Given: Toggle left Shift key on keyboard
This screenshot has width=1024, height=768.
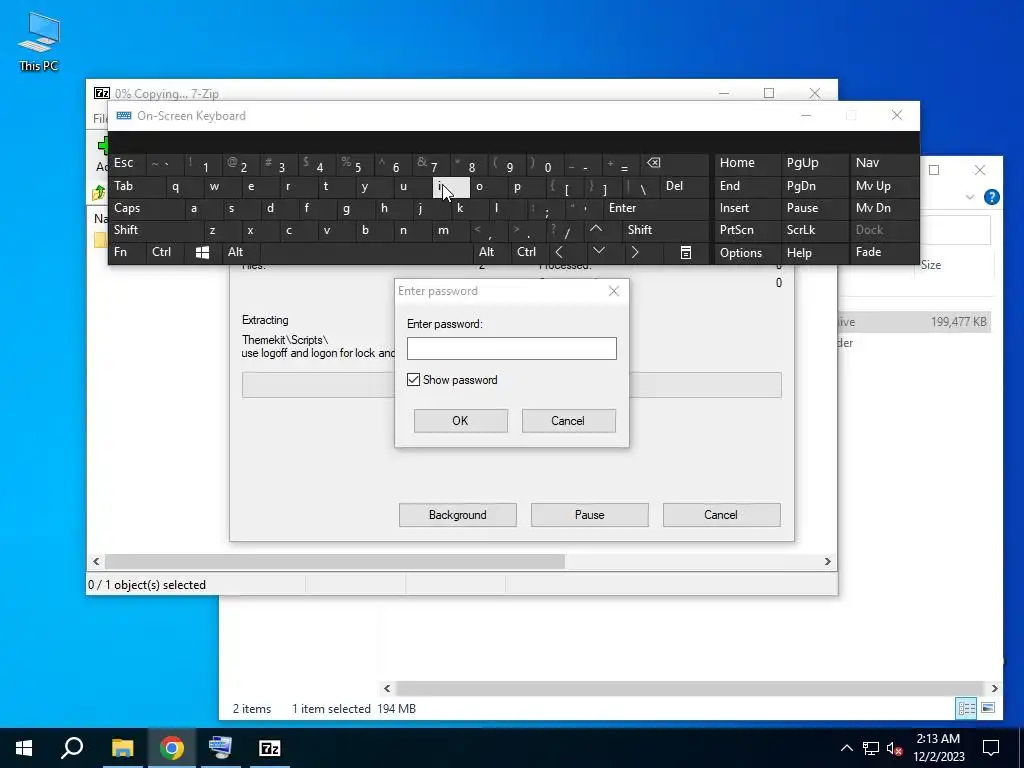Looking at the screenshot, I should pyautogui.click(x=156, y=230).
